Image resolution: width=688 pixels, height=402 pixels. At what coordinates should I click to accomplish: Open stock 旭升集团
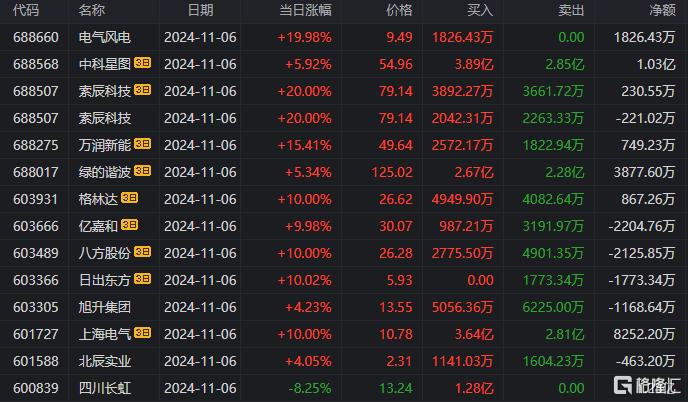tap(104, 307)
